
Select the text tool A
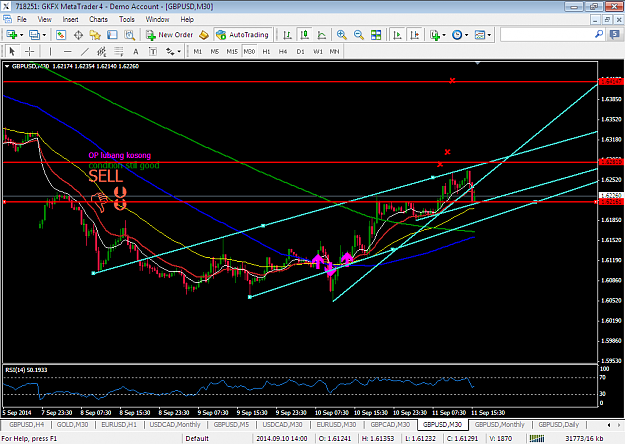(x=136, y=51)
